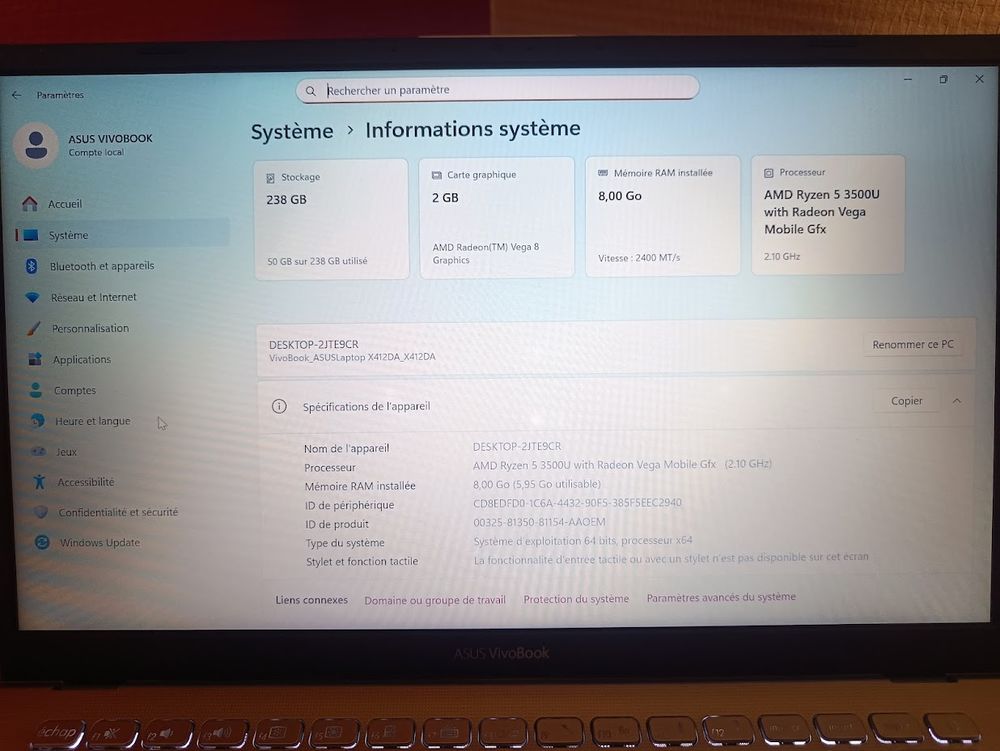
Task: Open the Processeur AMD Ryzen card
Action: [828, 214]
